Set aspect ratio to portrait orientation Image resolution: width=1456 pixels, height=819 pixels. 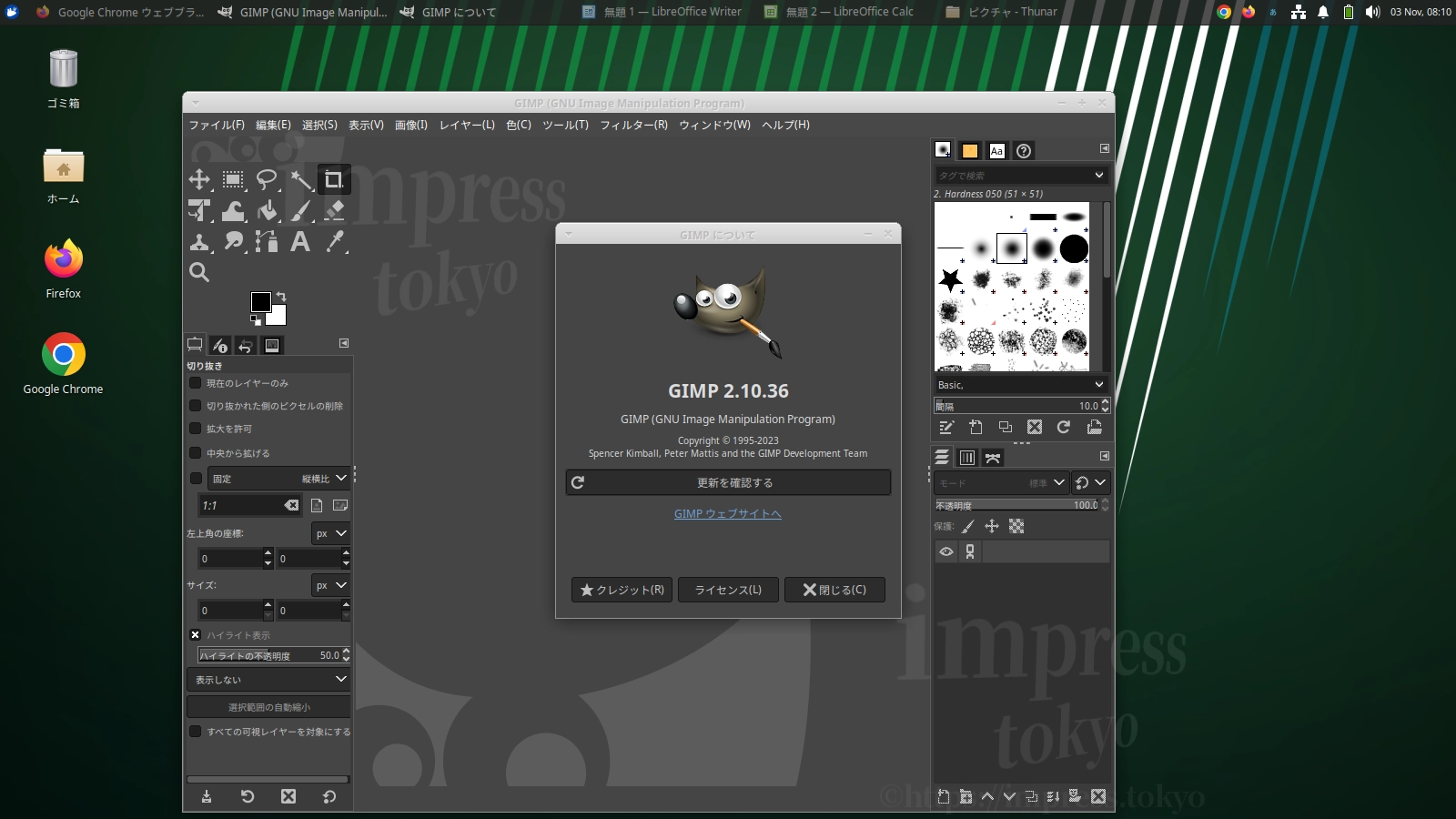(317, 505)
